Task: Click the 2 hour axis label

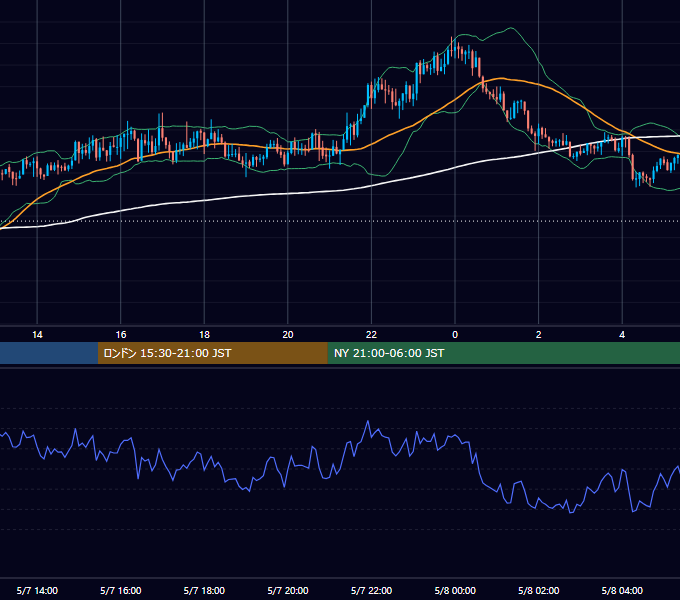Action: click(x=539, y=335)
